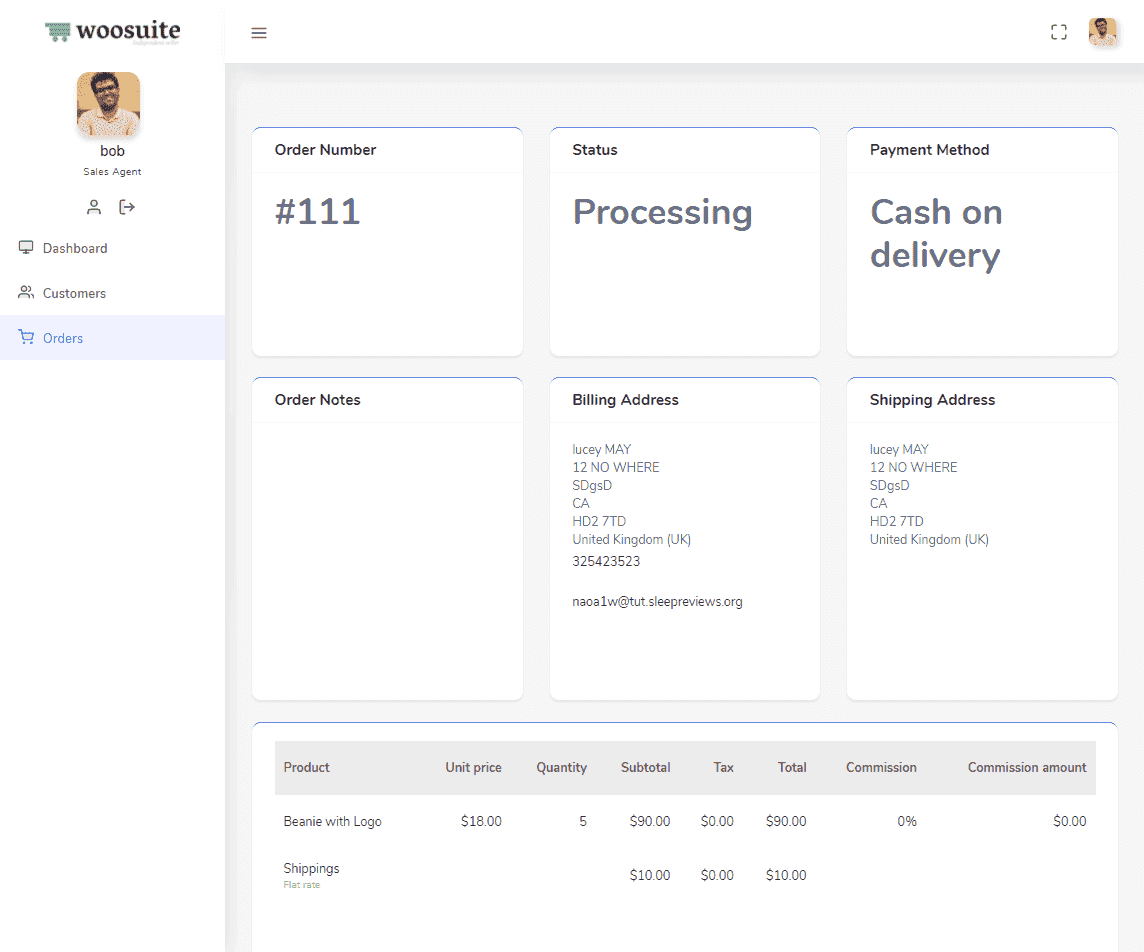This screenshot has width=1144, height=952.
Task: Click bob's sidebar profile picture
Action: tap(108, 104)
